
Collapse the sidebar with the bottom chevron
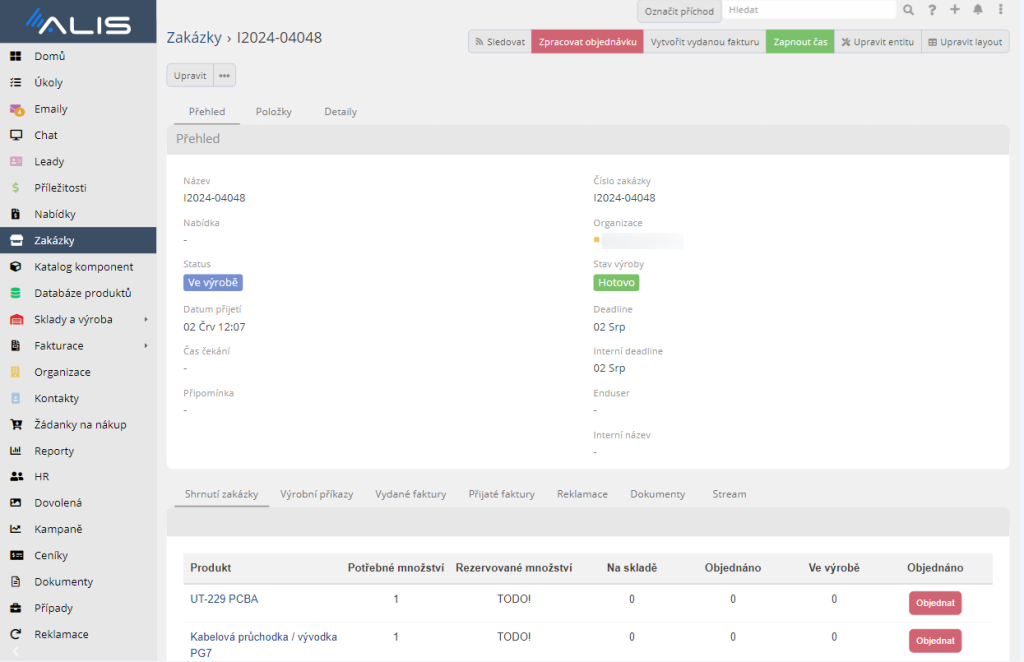[14, 651]
